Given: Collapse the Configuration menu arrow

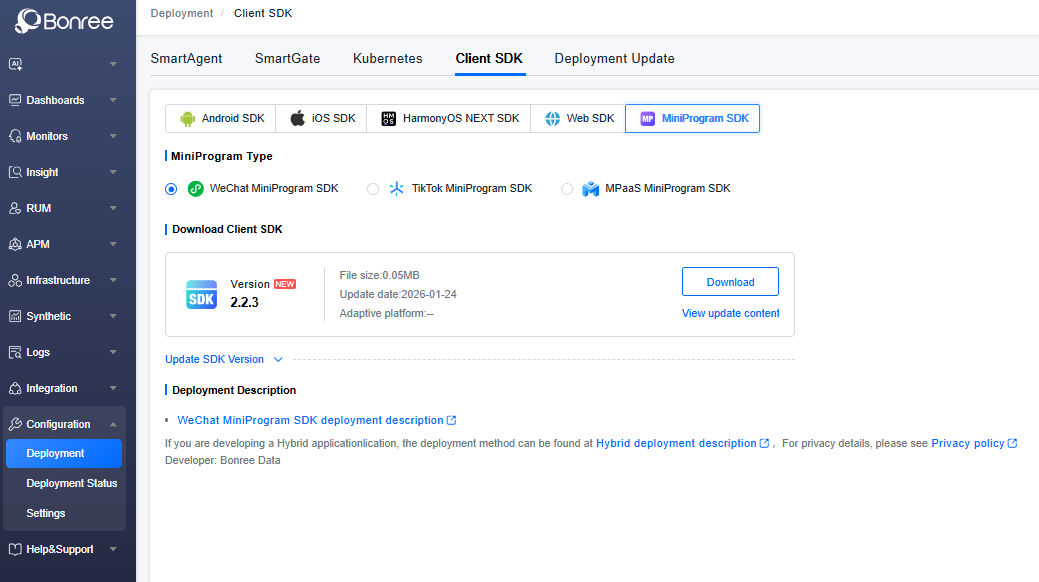Looking at the screenshot, I should pyautogui.click(x=113, y=424).
